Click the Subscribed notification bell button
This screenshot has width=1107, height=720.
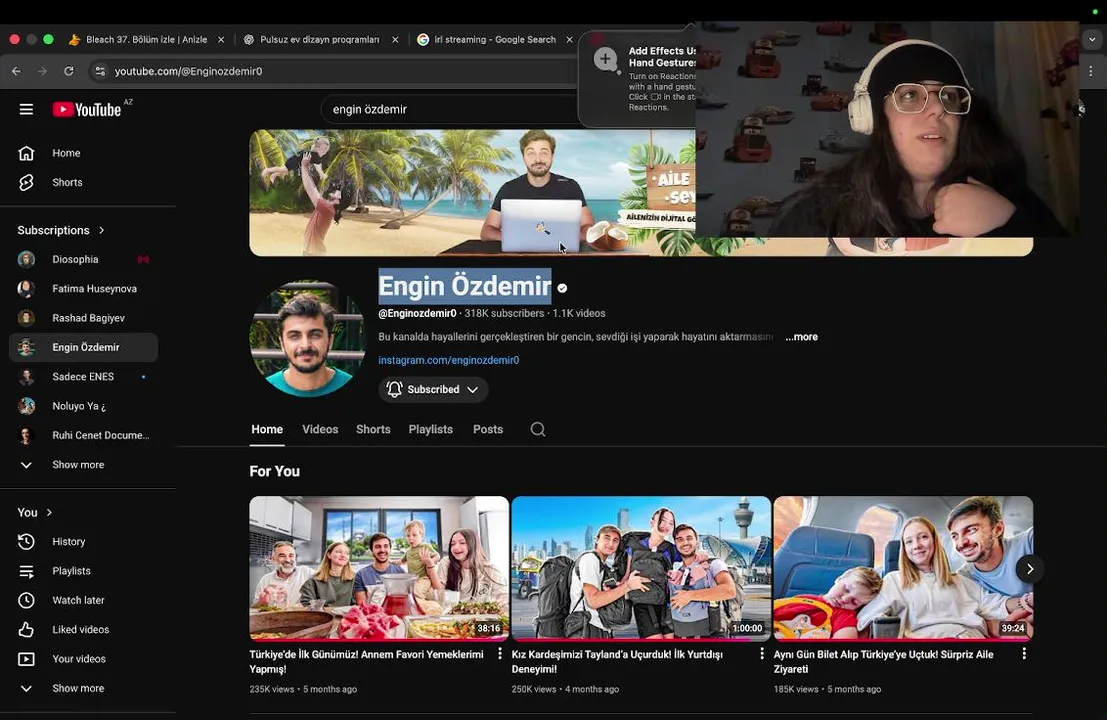[x=433, y=390]
